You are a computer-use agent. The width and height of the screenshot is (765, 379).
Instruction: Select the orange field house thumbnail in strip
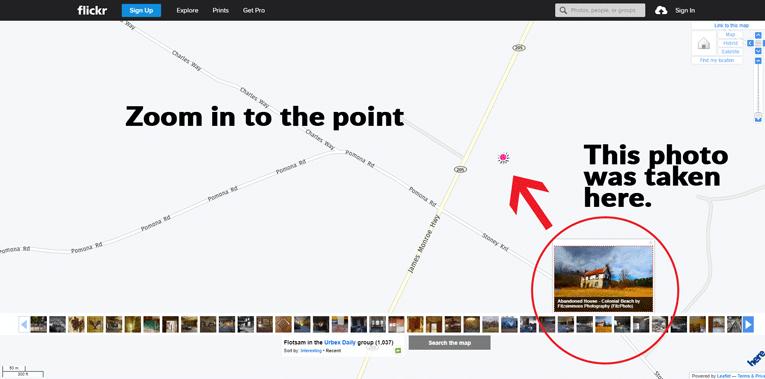coord(604,324)
